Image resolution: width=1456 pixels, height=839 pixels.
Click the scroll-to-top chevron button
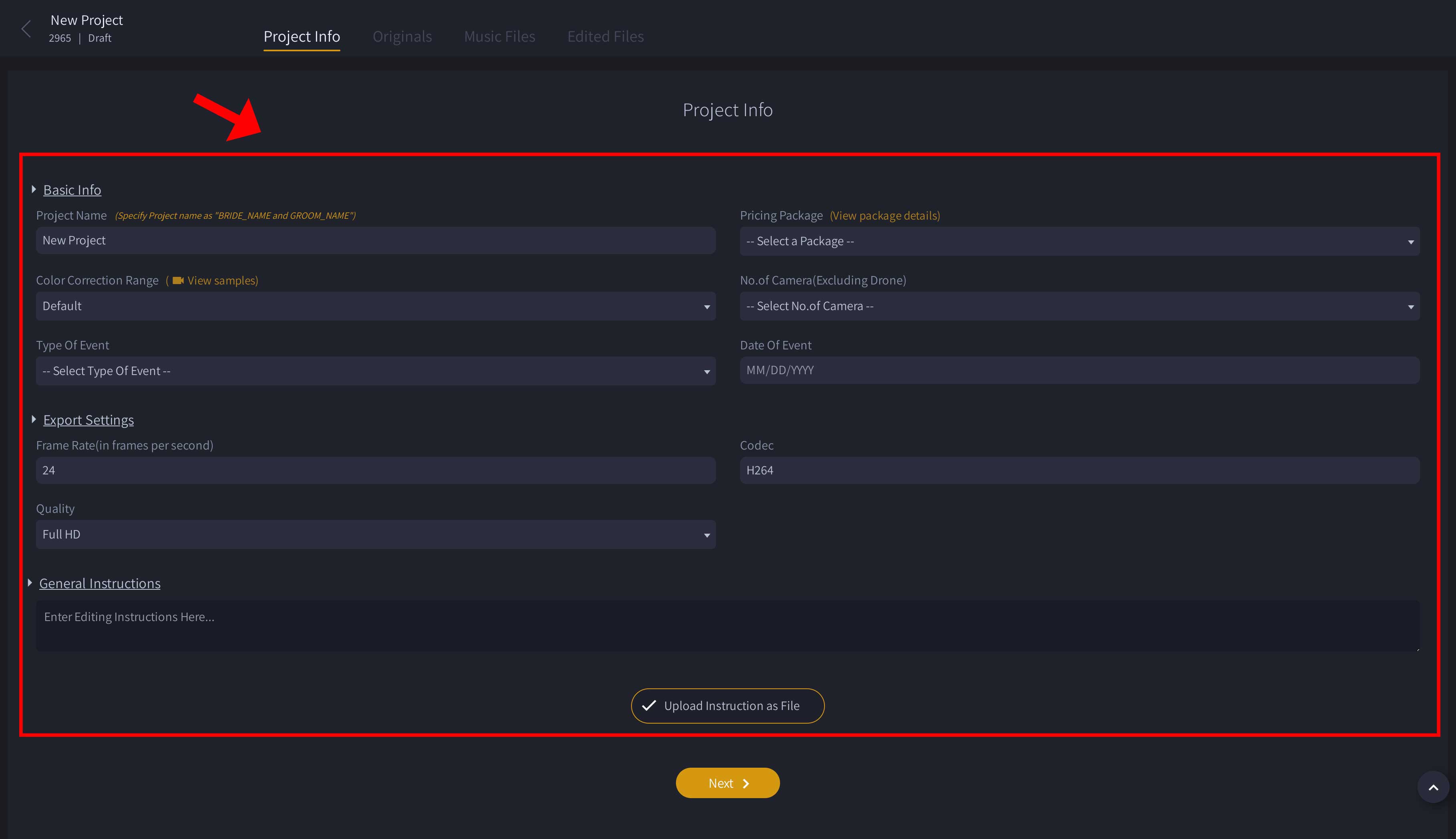tap(1433, 787)
